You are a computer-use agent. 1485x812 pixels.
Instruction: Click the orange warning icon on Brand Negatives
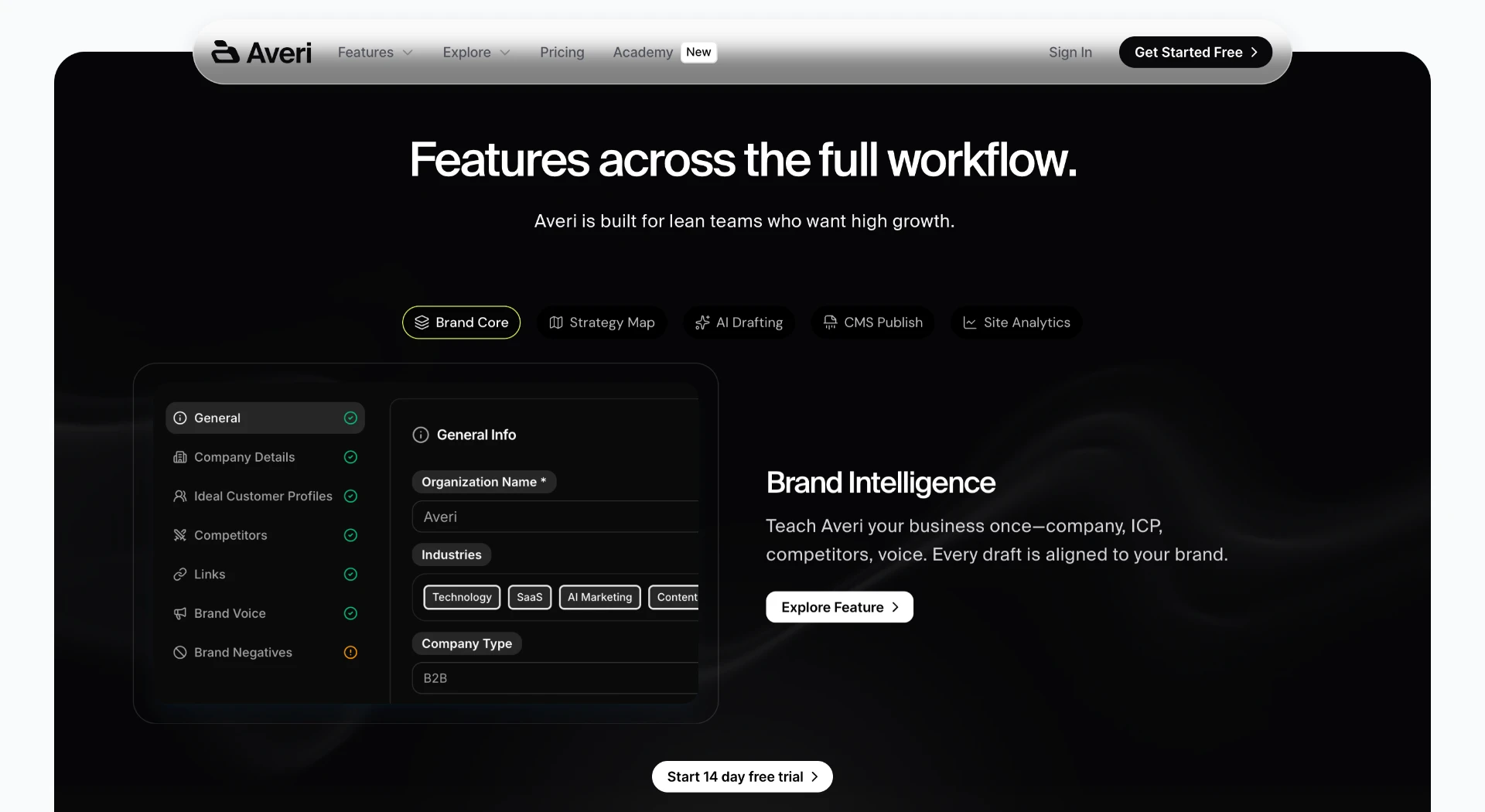[x=350, y=652]
